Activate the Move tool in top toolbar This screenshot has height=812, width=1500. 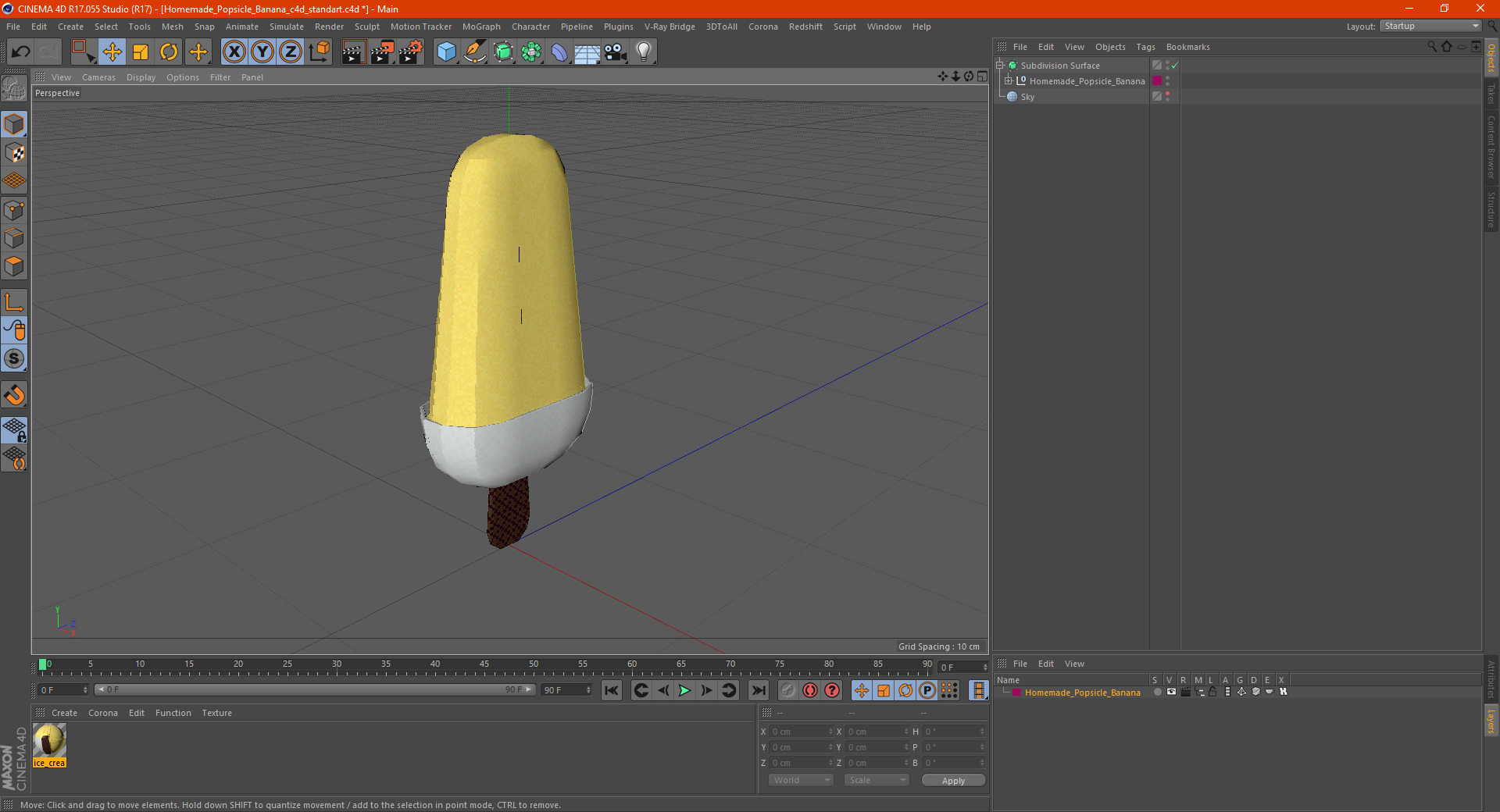tap(112, 52)
